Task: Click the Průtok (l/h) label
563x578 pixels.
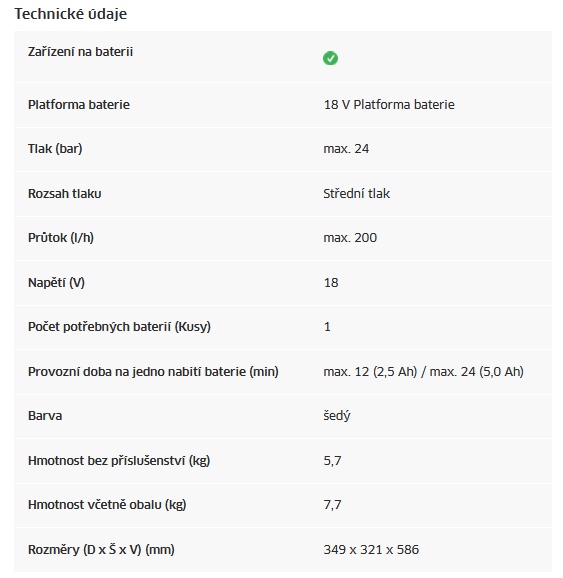Action: click(x=60, y=238)
